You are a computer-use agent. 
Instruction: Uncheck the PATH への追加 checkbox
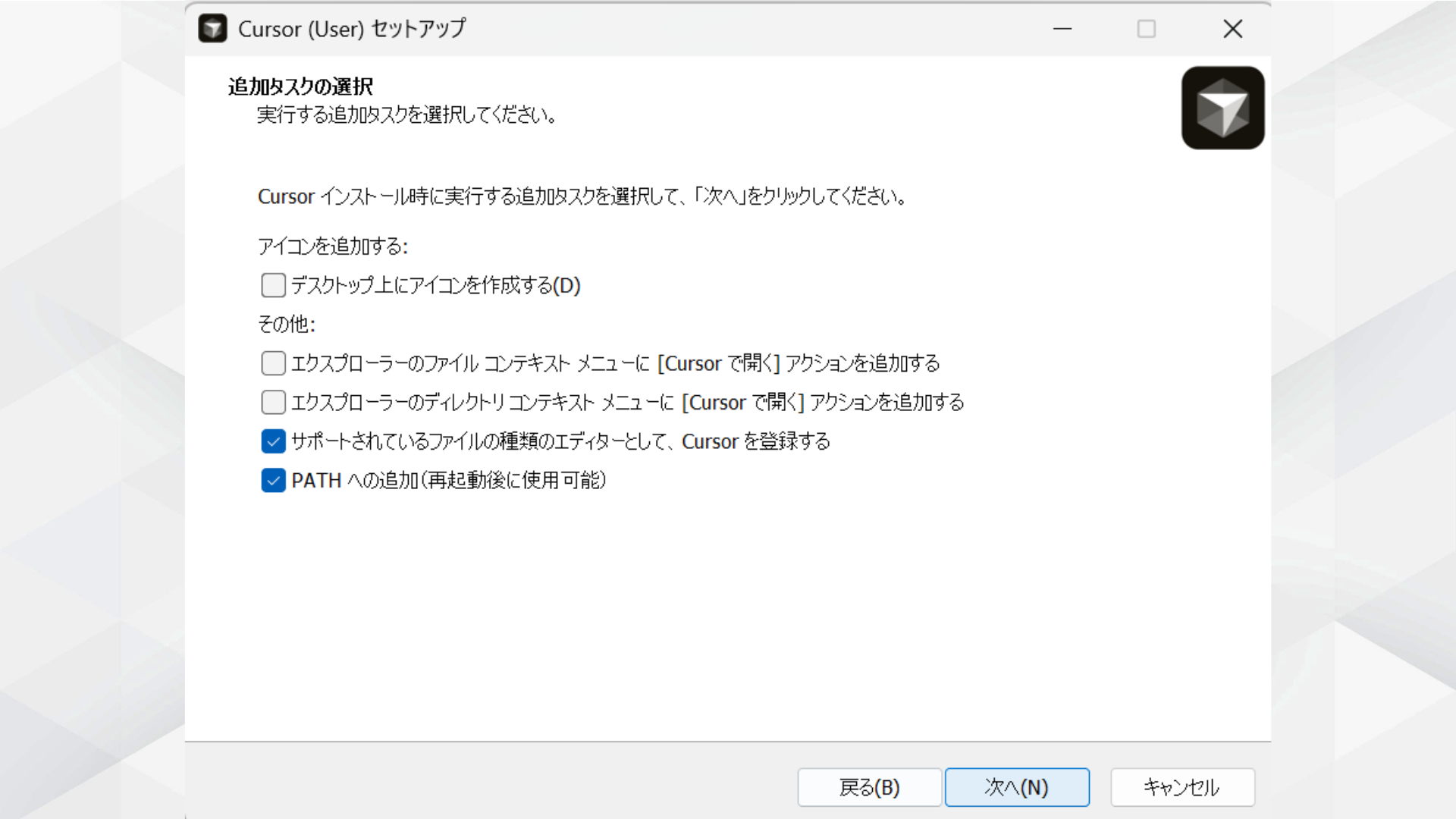(x=273, y=480)
